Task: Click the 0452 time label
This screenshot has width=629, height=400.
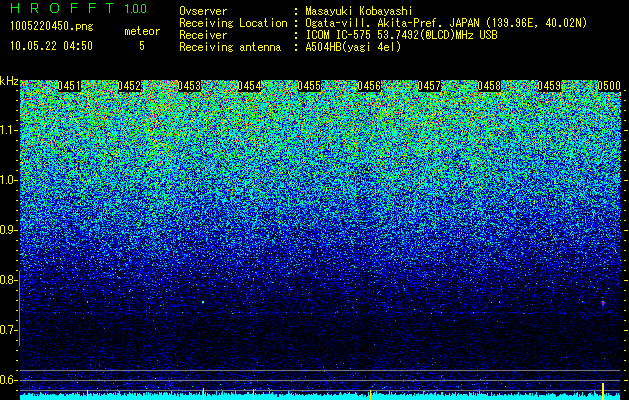Action: (x=129, y=86)
